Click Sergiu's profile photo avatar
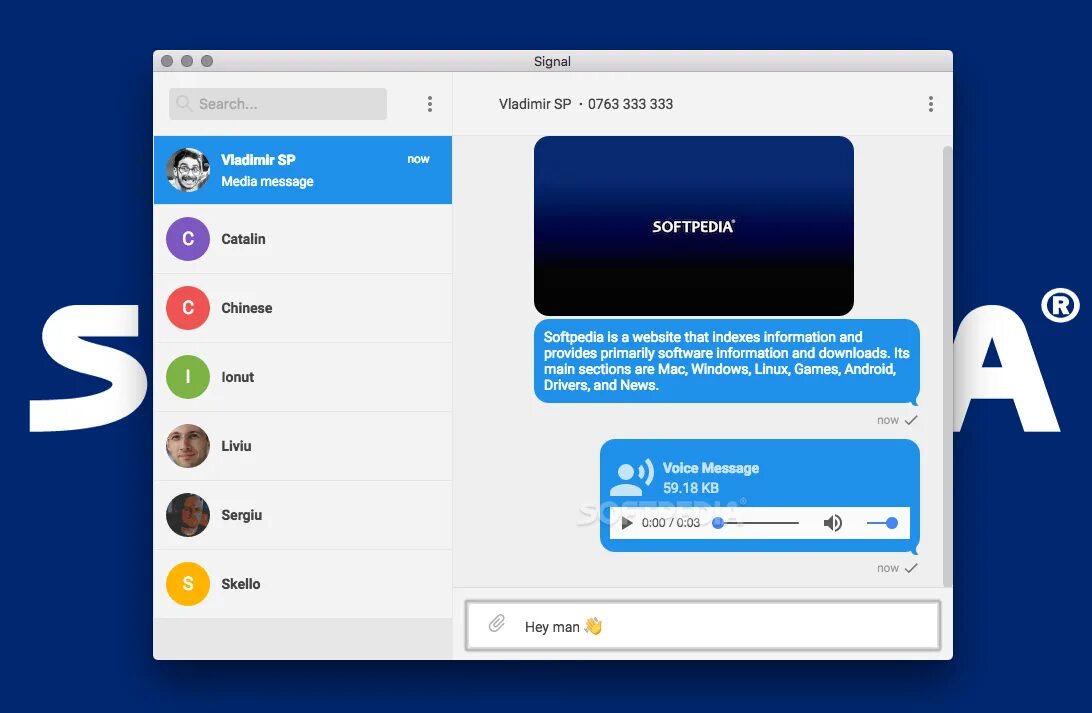Screen dimensions: 1092x713 click(x=188, y=515)
